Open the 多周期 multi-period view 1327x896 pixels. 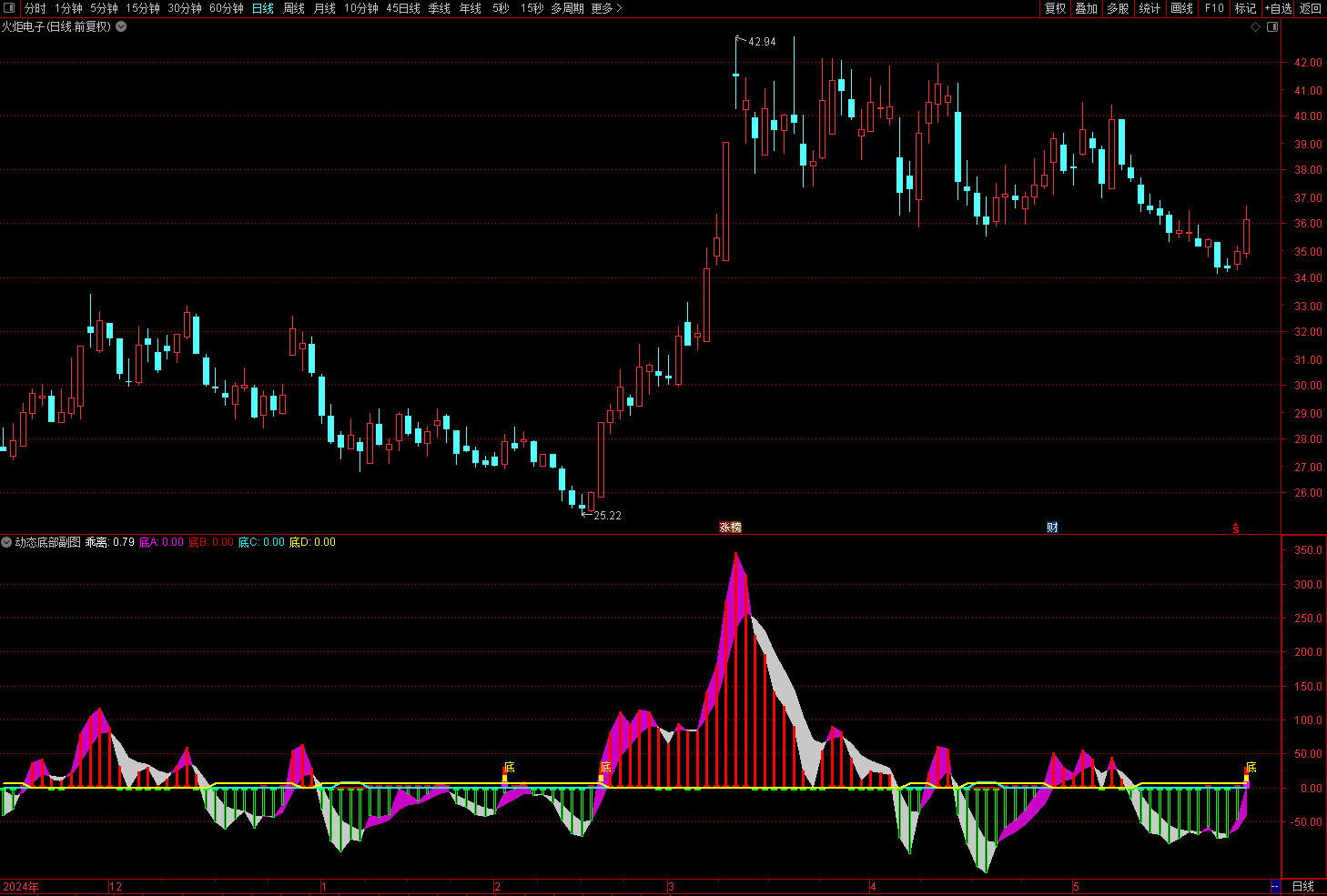click(x=567, y=8)
